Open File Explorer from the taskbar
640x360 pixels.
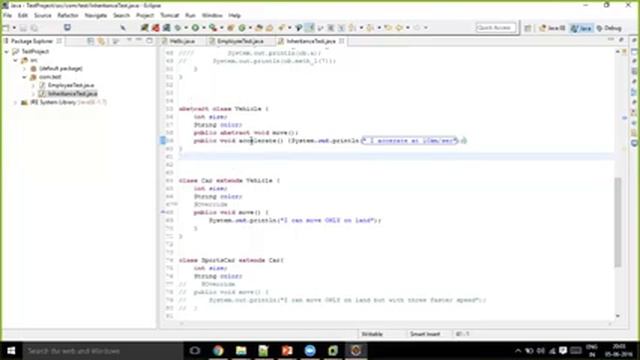pyautogui.click(x=241, y=350)
